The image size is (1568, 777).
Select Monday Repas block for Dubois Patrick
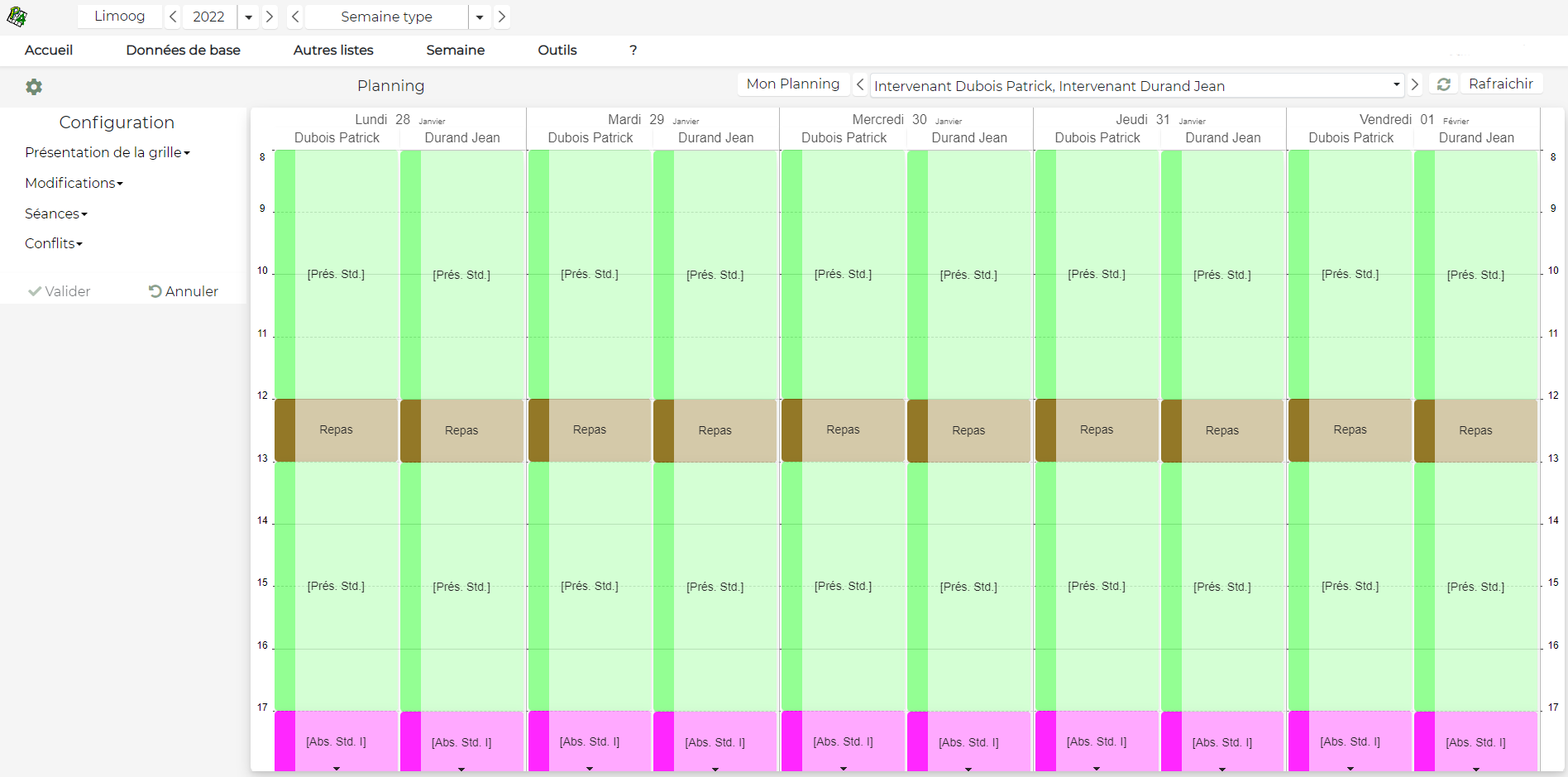[x=337, y=430]
